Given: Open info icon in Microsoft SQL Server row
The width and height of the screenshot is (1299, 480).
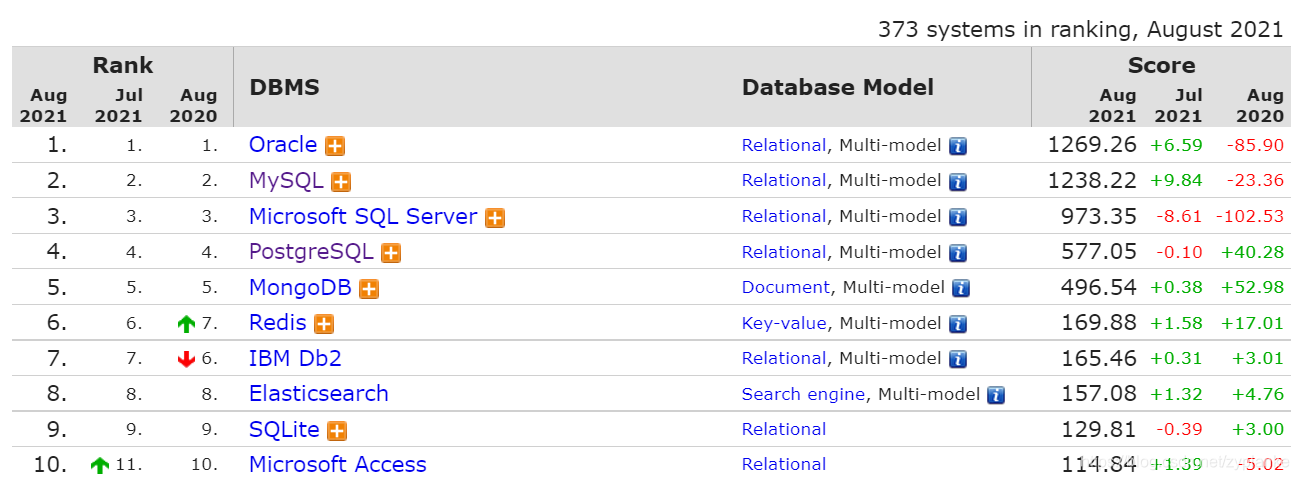Looking at the screenshot, I should [958, 217].
